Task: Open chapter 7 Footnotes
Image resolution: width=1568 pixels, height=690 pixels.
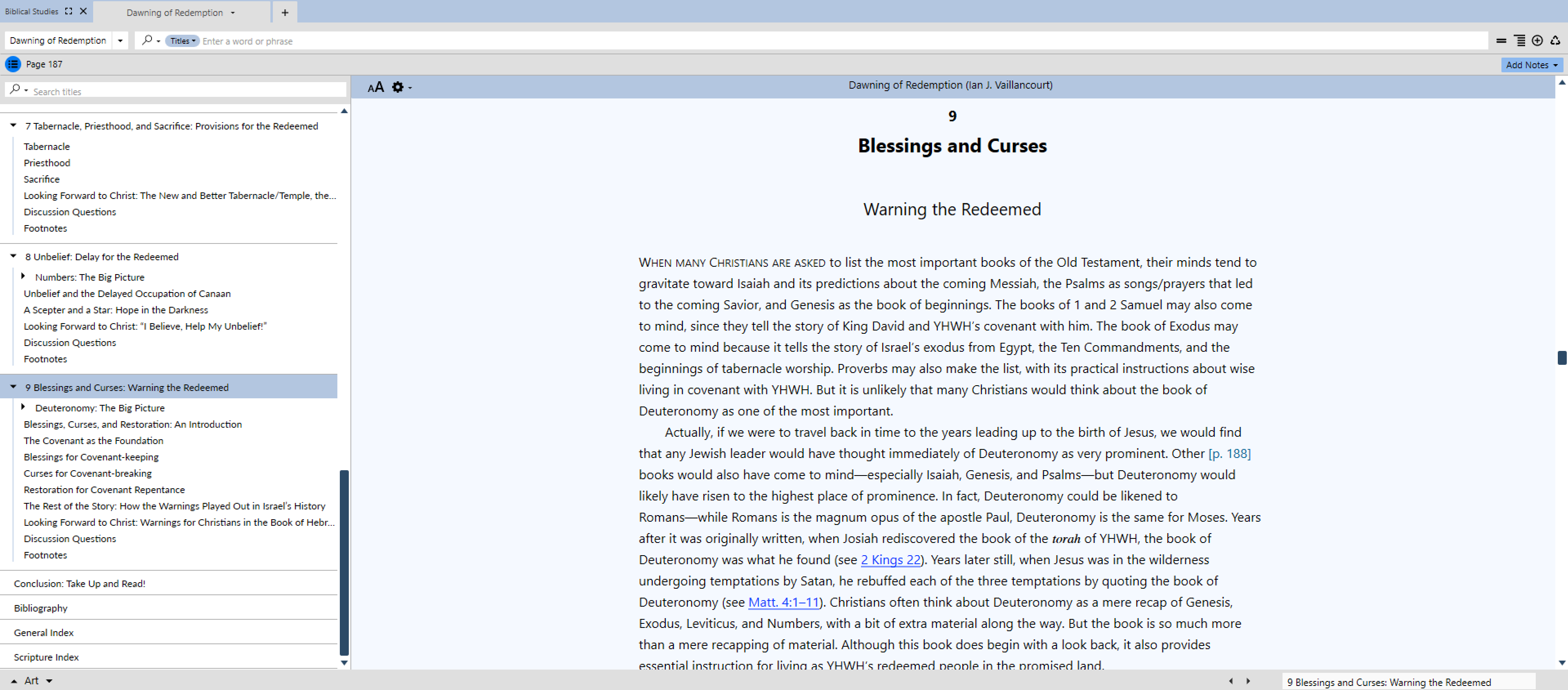Action: pos(46,228)
